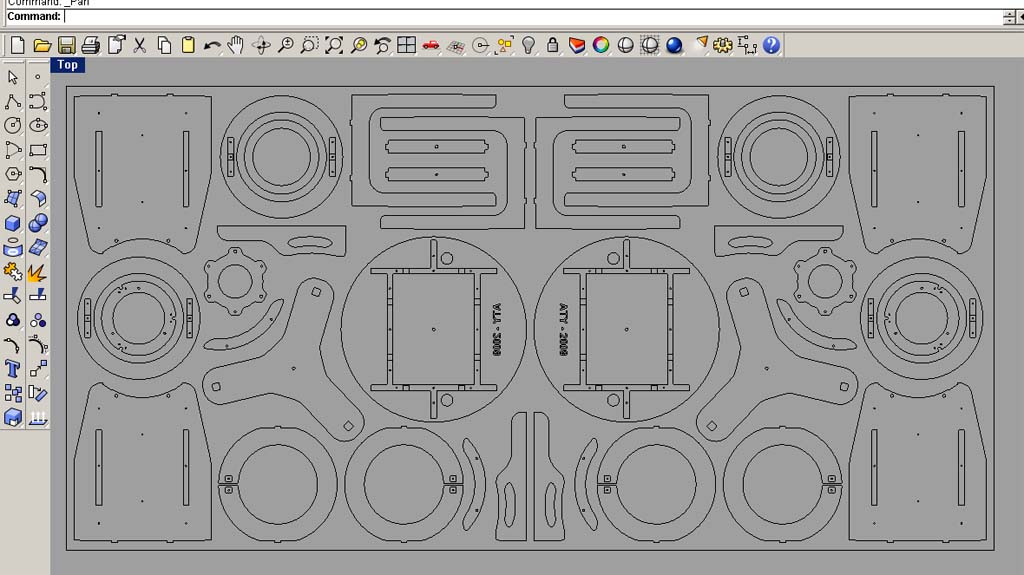Open Set CPlane grid icon
Screen dimensions: 1024x575
tap(455, 46)
